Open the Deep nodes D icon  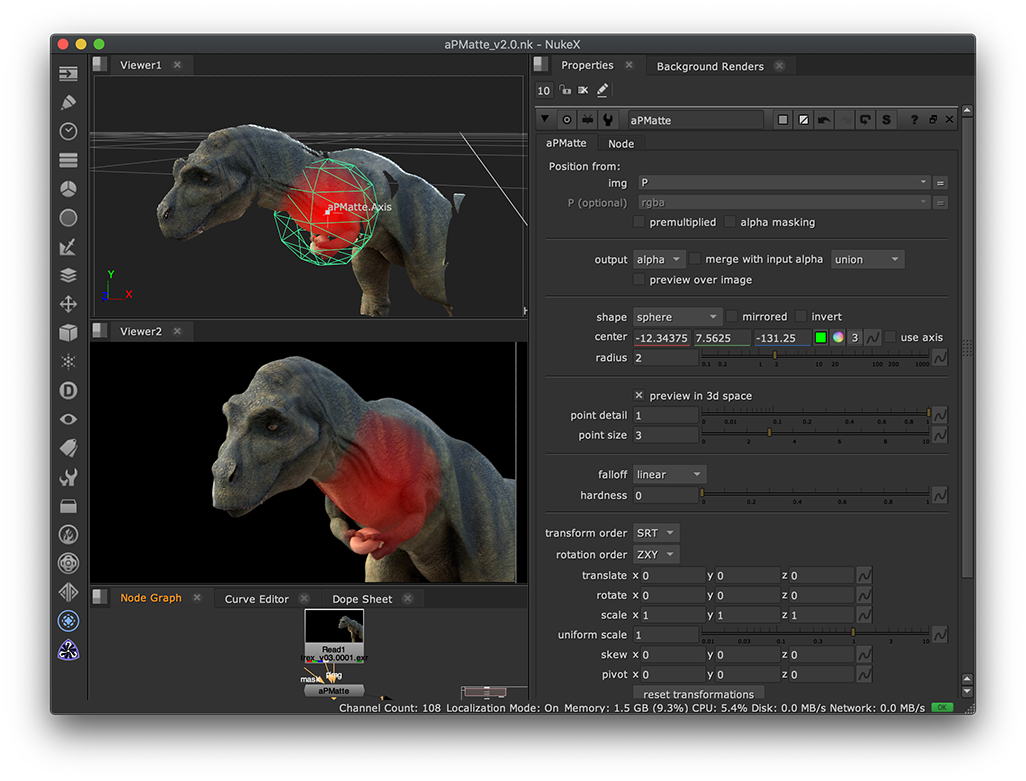coord(68,391)
